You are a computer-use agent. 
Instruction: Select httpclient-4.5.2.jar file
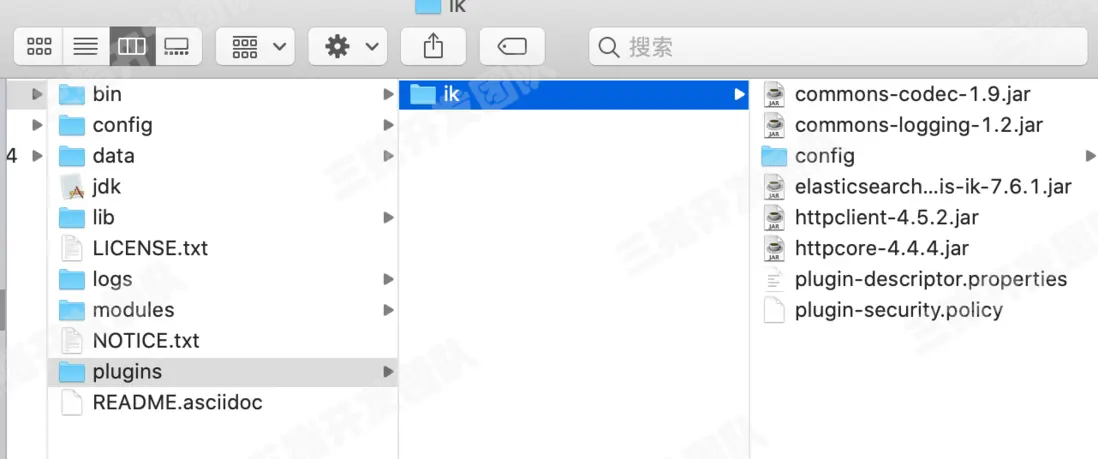point(924,217)
